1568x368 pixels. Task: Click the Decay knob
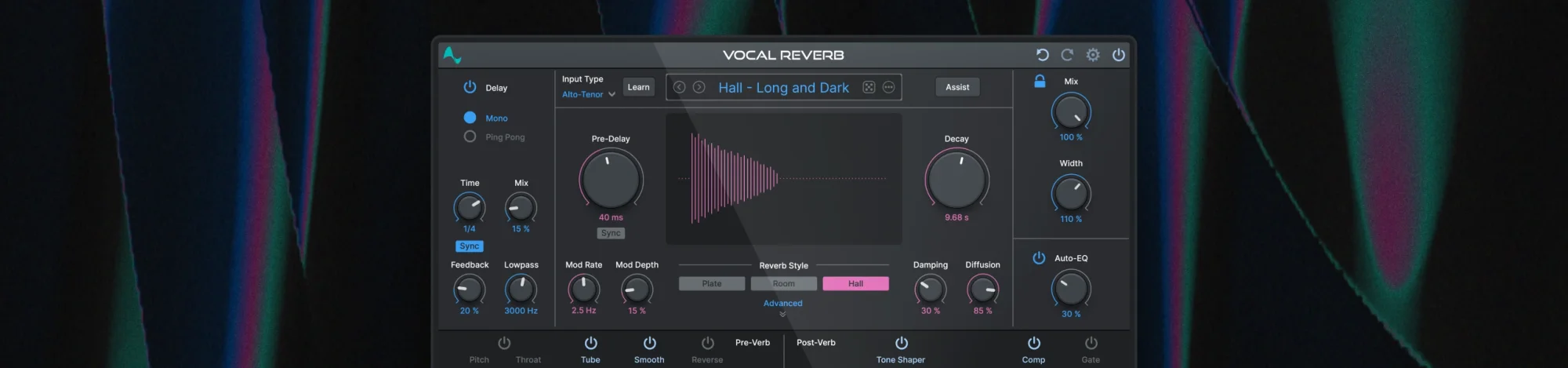click(956, 179)
